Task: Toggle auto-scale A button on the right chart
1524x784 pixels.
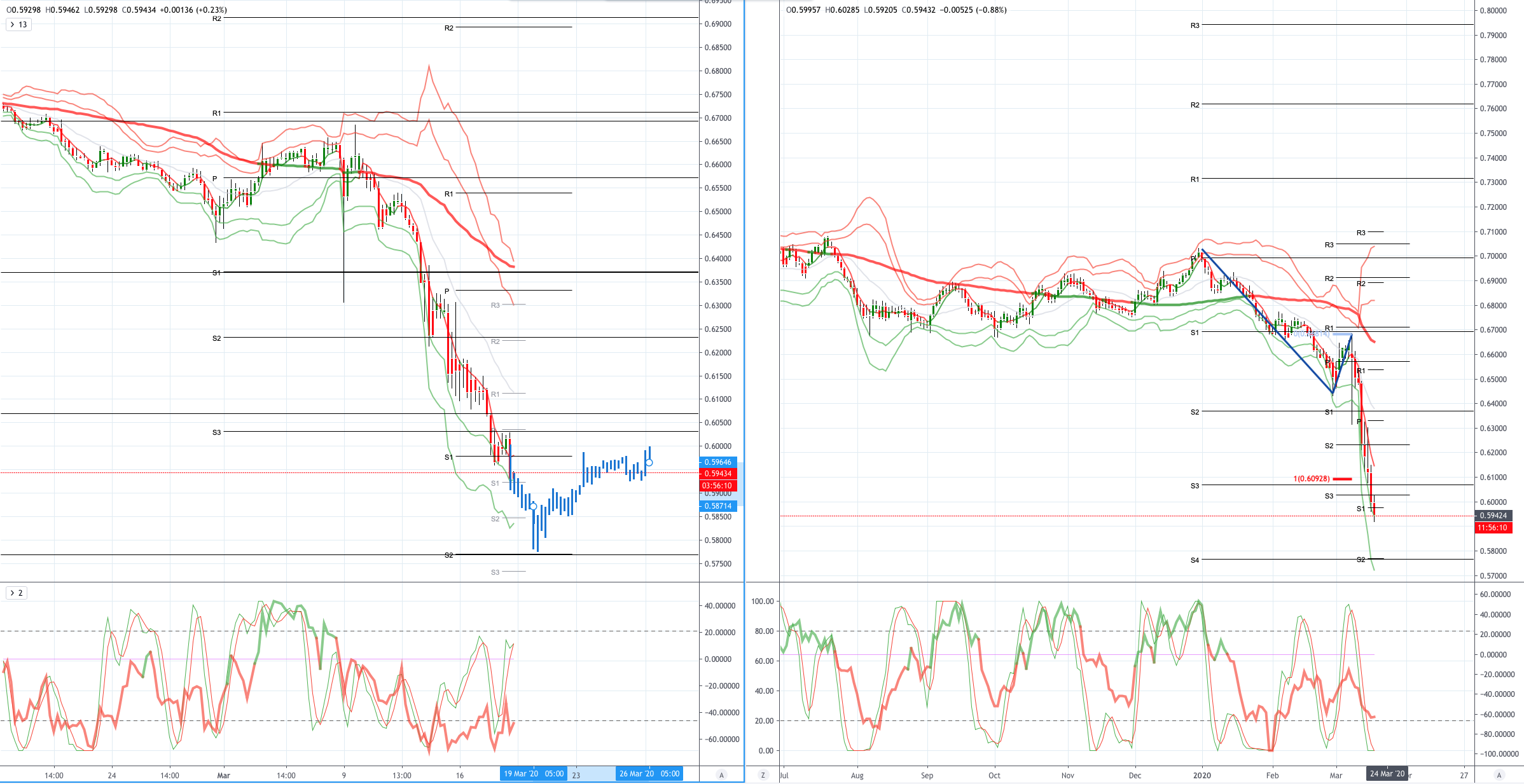Action: coord(1499,775)
